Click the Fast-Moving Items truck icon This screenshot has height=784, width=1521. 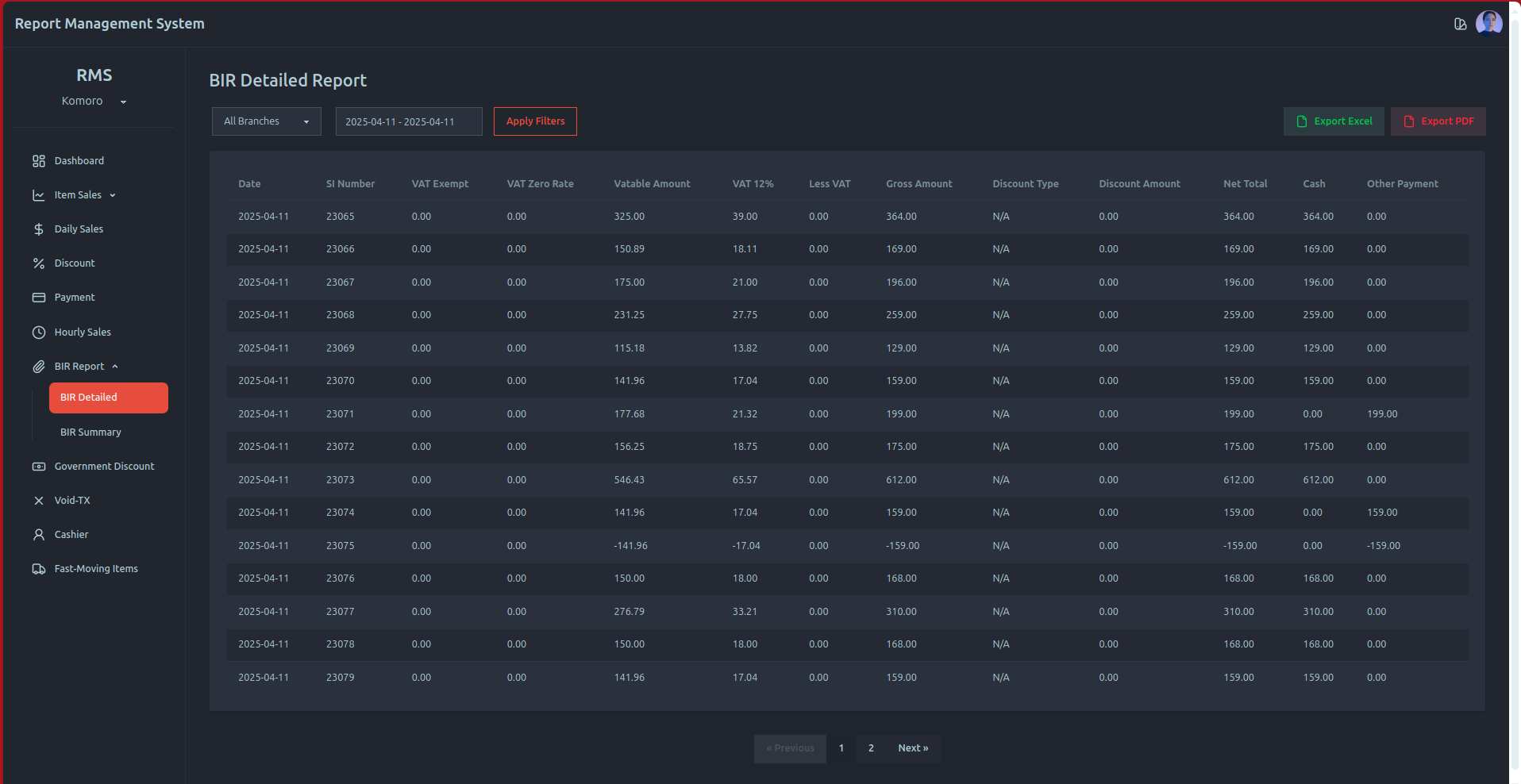pos(38,569)
